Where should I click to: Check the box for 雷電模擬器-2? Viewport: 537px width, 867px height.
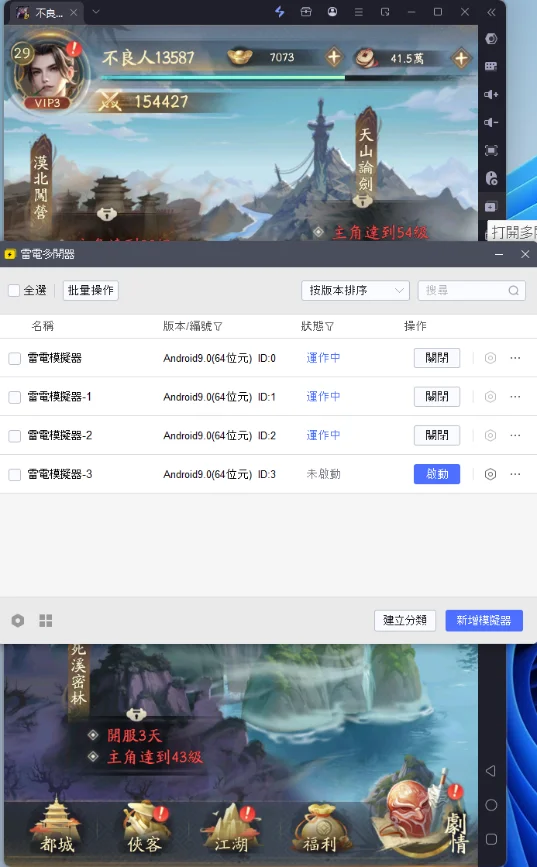click(x=15, y=436)
